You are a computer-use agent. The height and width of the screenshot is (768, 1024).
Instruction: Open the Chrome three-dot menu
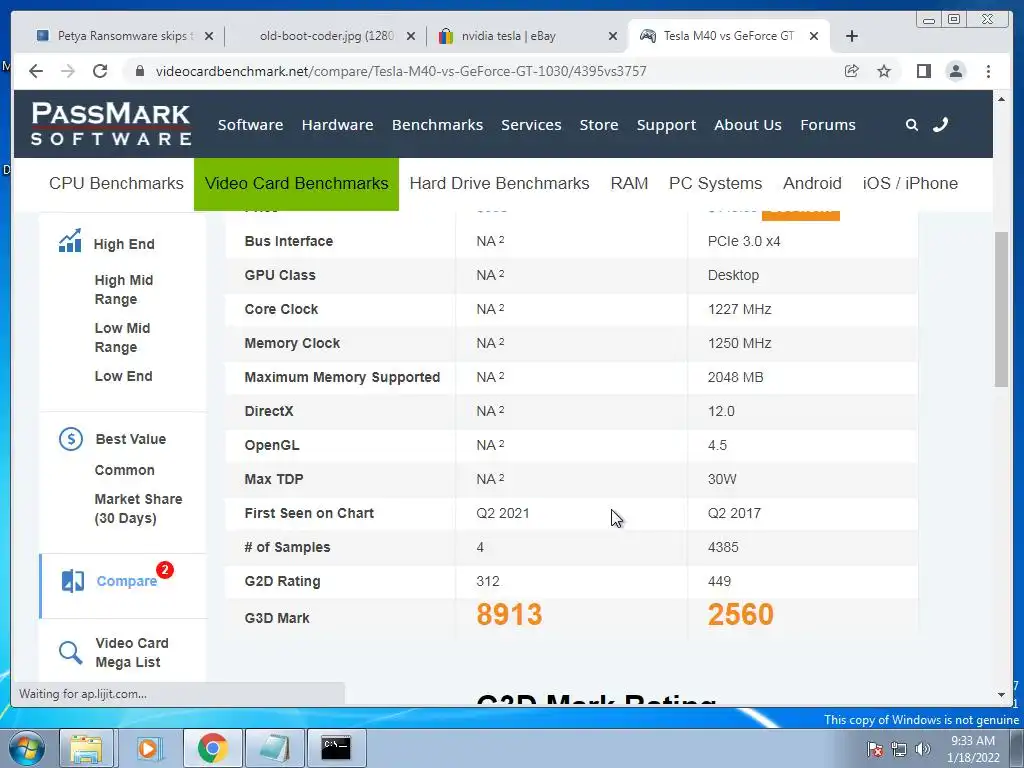pyautogui.click(x=988, y=71)
